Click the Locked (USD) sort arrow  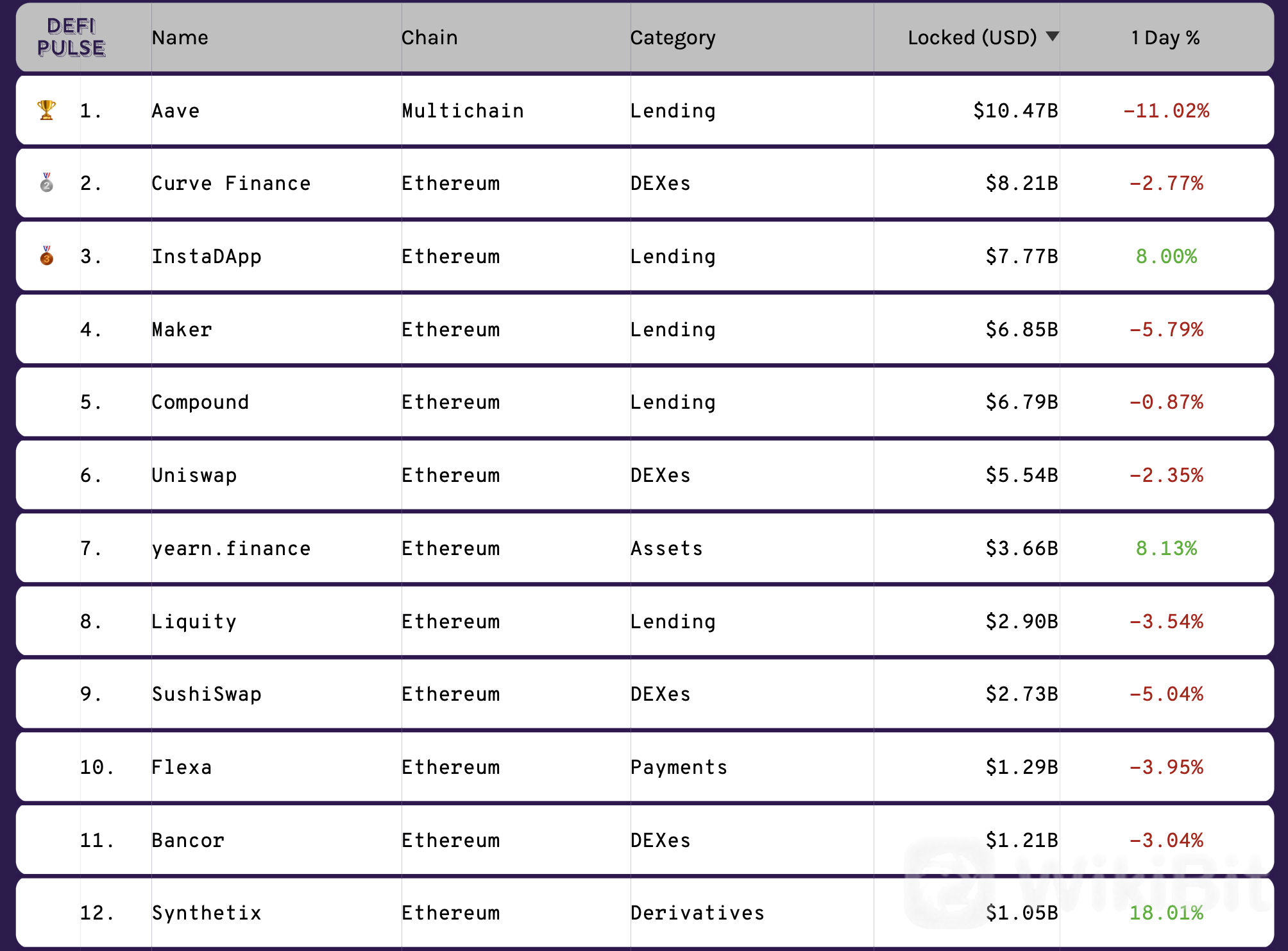coord(1052,36)
